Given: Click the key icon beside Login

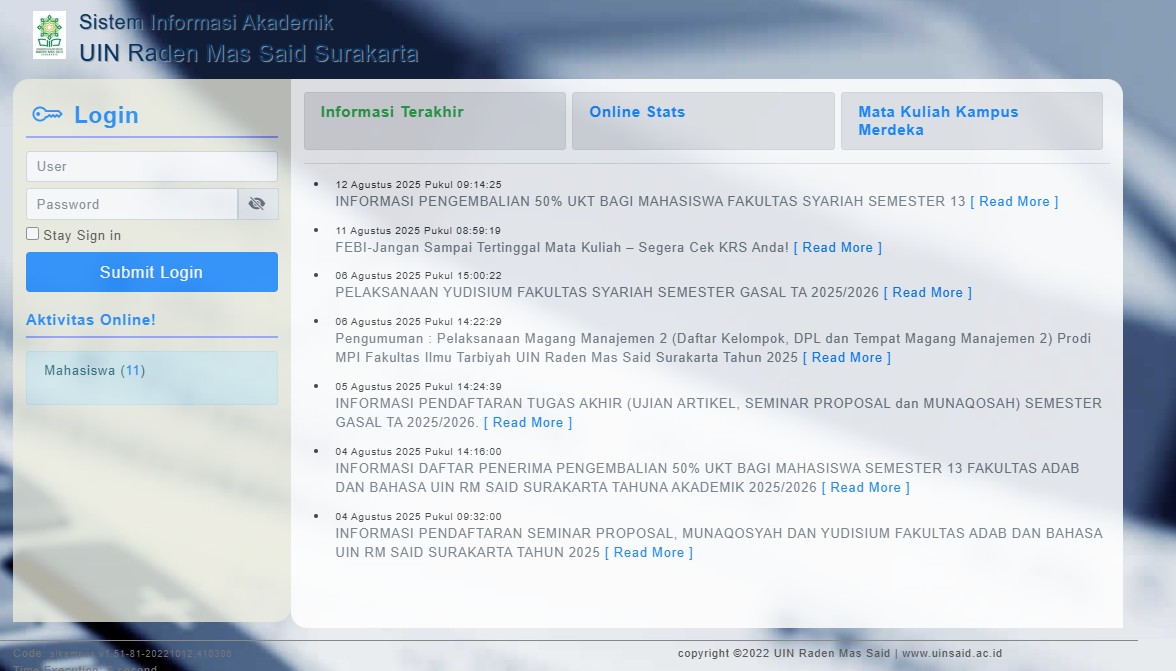Looking at the screenshot, I should coord(47,115).
